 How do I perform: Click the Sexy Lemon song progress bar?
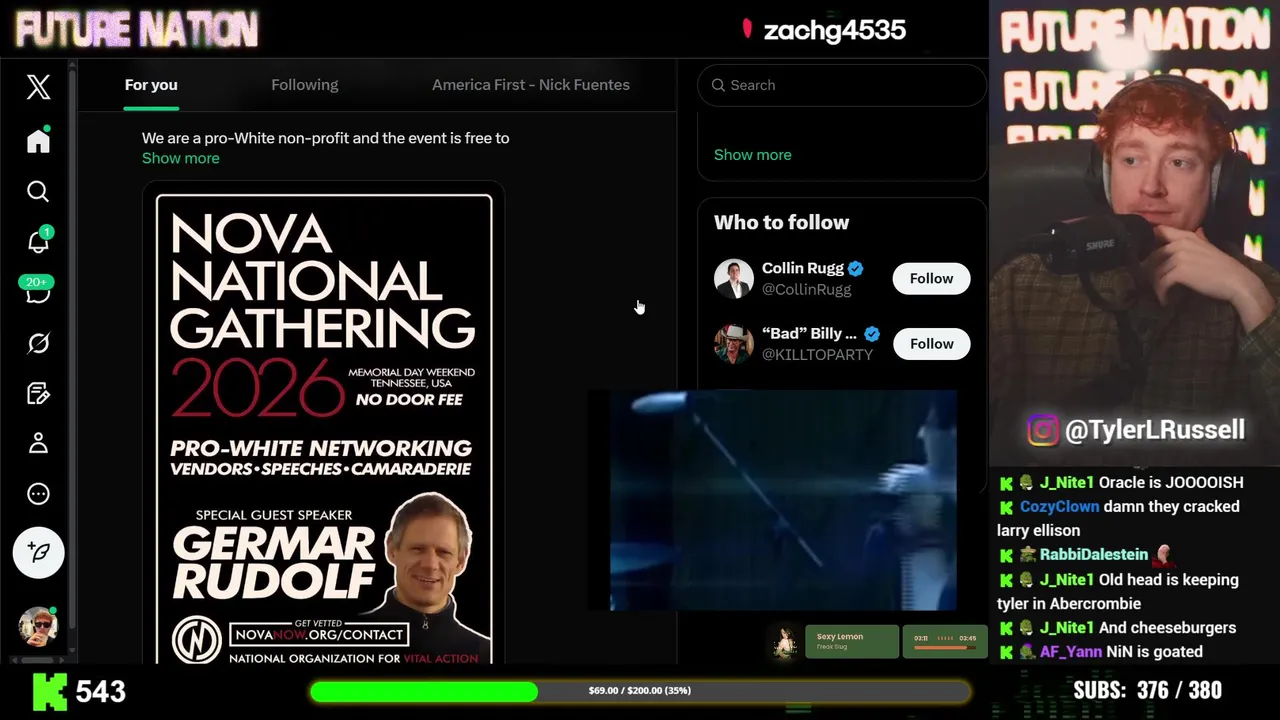[x=945, y=647]
